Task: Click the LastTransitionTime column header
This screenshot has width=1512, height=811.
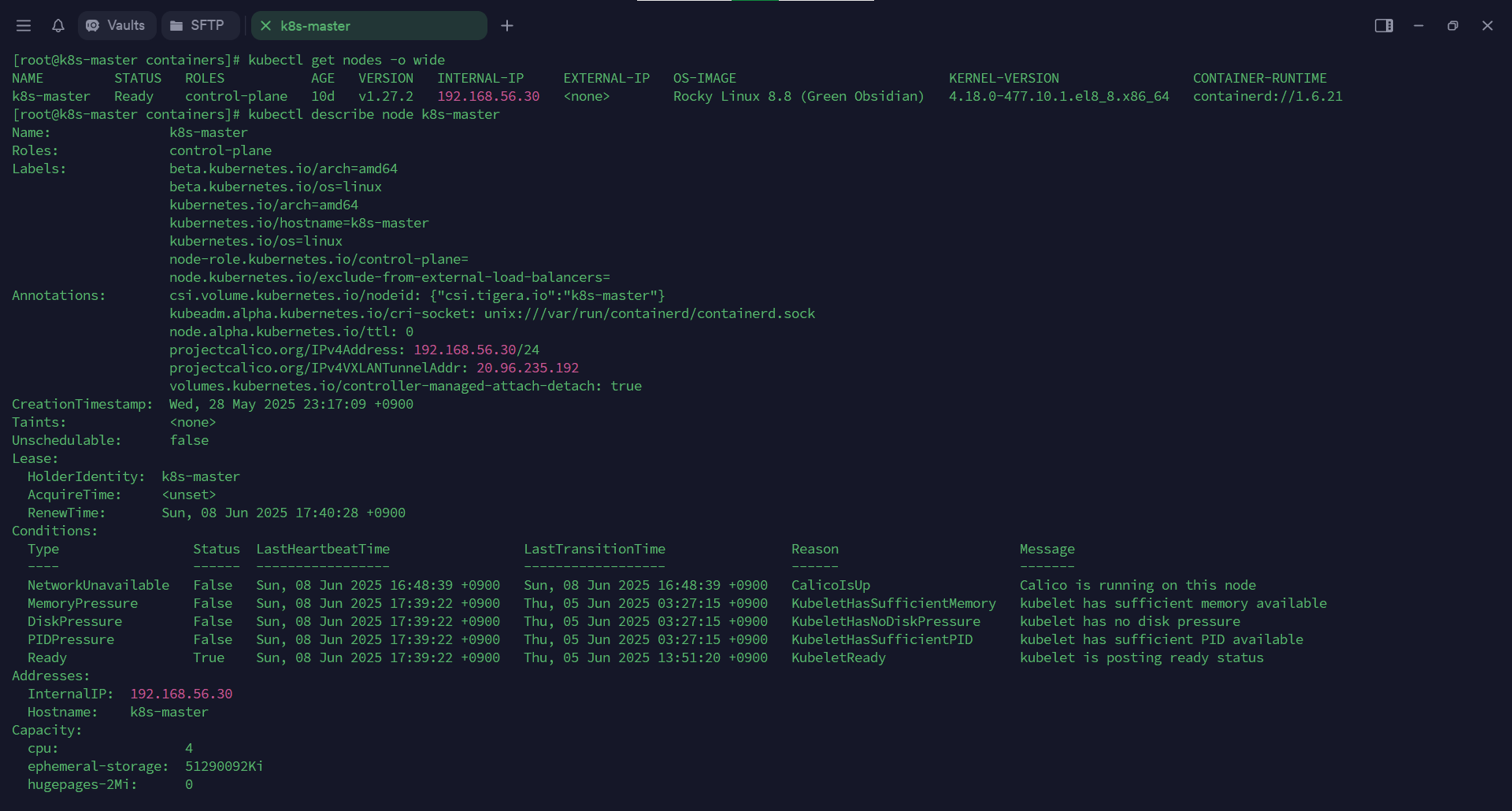Action: click(595, 549)
